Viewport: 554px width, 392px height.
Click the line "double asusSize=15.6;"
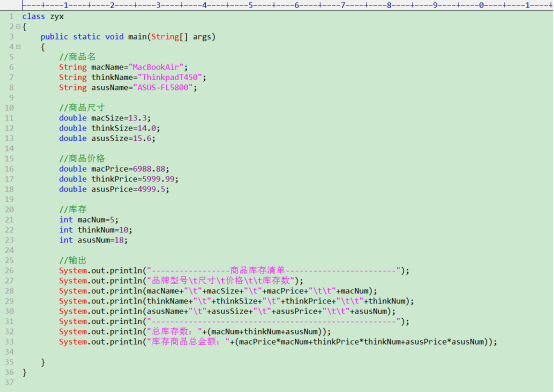[x=107, y=139]
